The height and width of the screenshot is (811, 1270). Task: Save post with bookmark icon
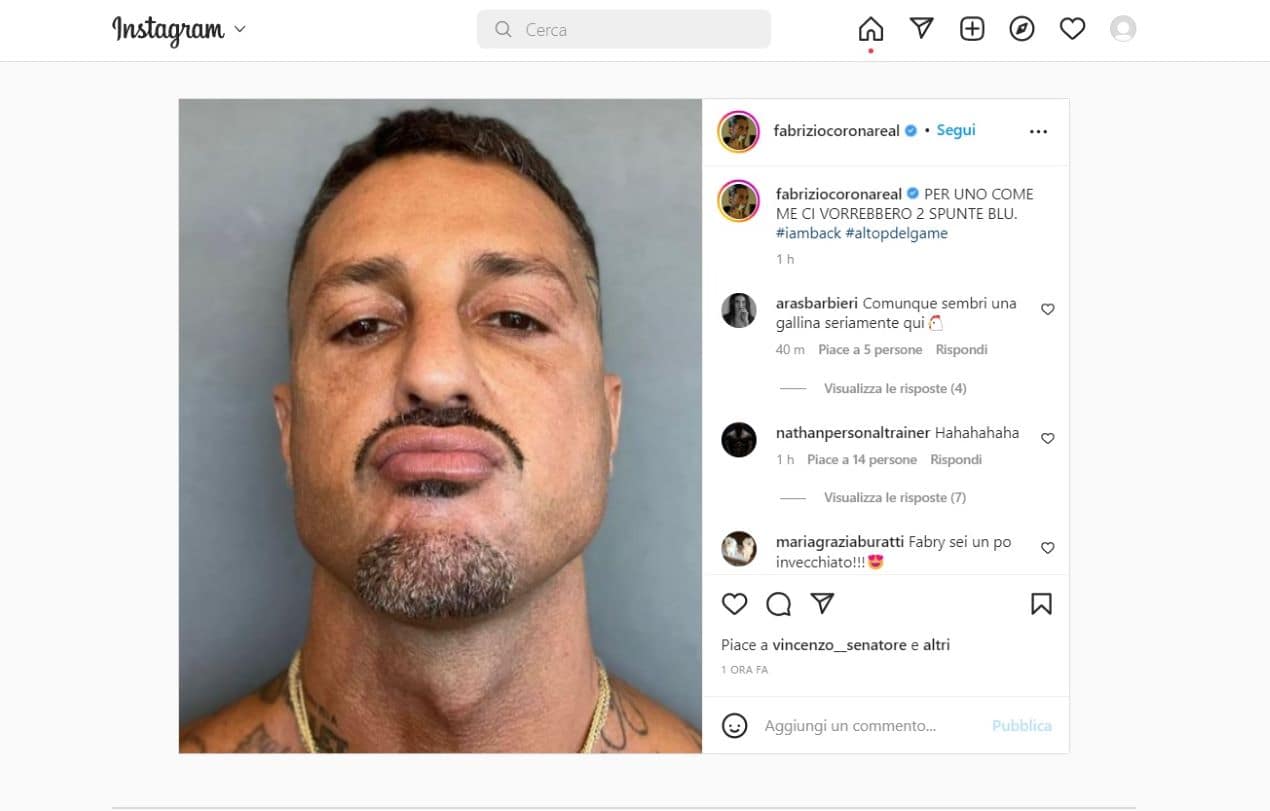tap(1041, 604)
